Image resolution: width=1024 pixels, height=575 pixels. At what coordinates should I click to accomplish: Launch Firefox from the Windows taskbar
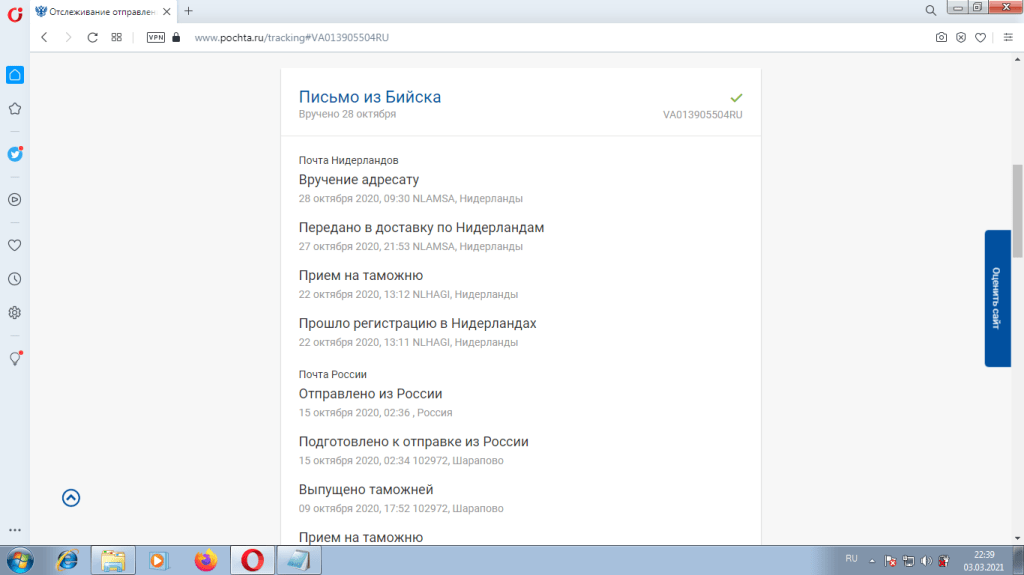pyautogui.click(x=206, y=560)
